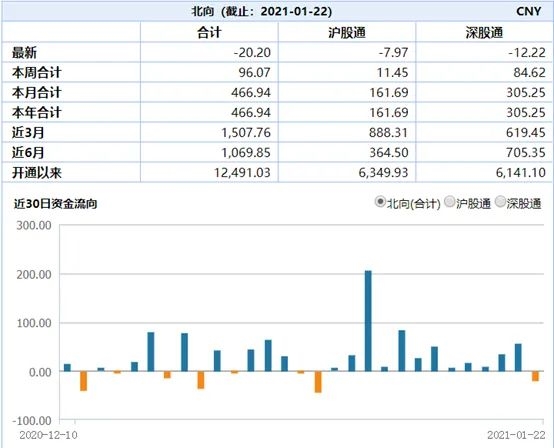Click the -100.00 y-axis label
This screenshot has height=448, width=554.
click(32, 421)
